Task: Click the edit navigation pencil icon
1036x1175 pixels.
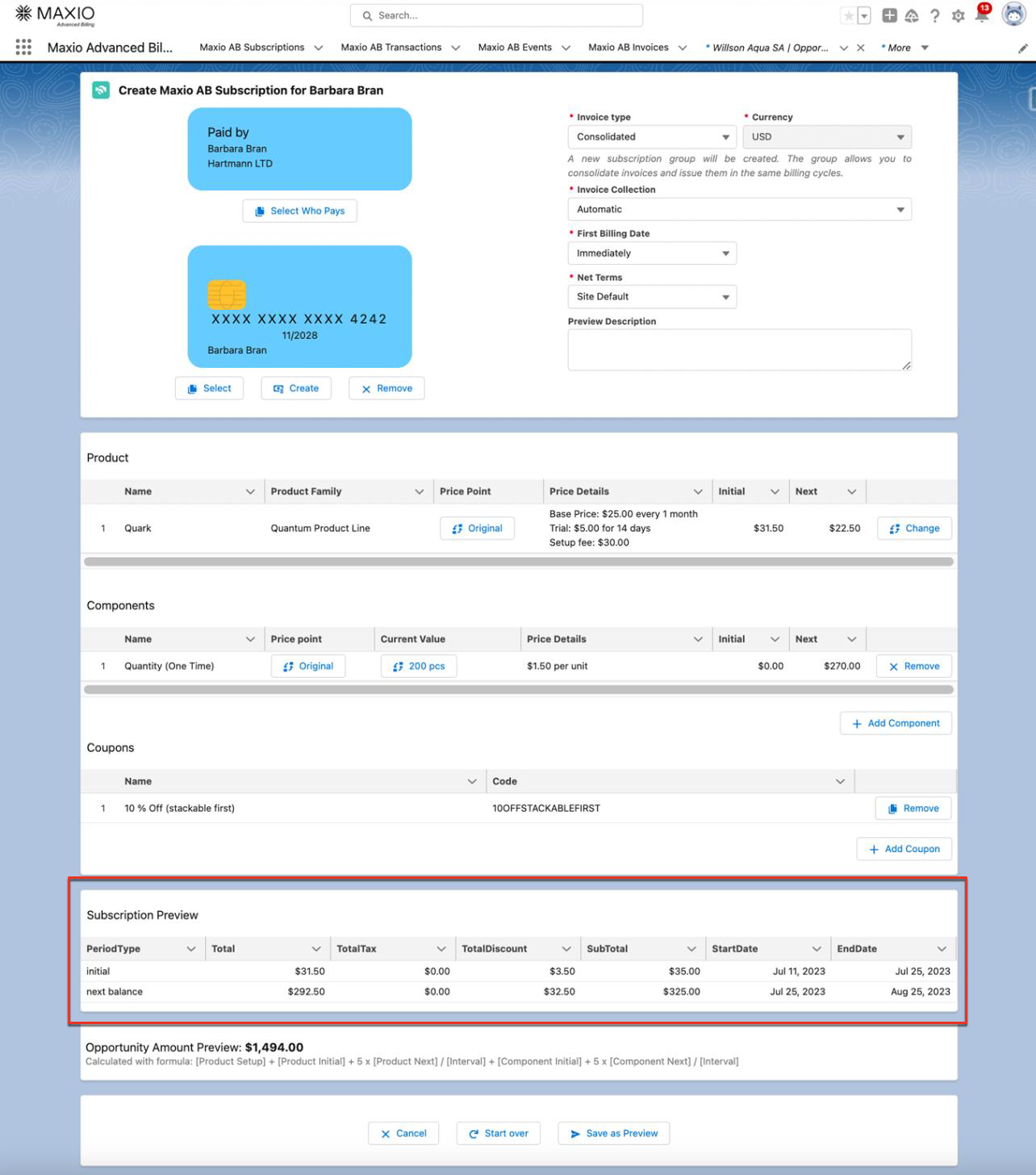Action: pos(1022,48)
